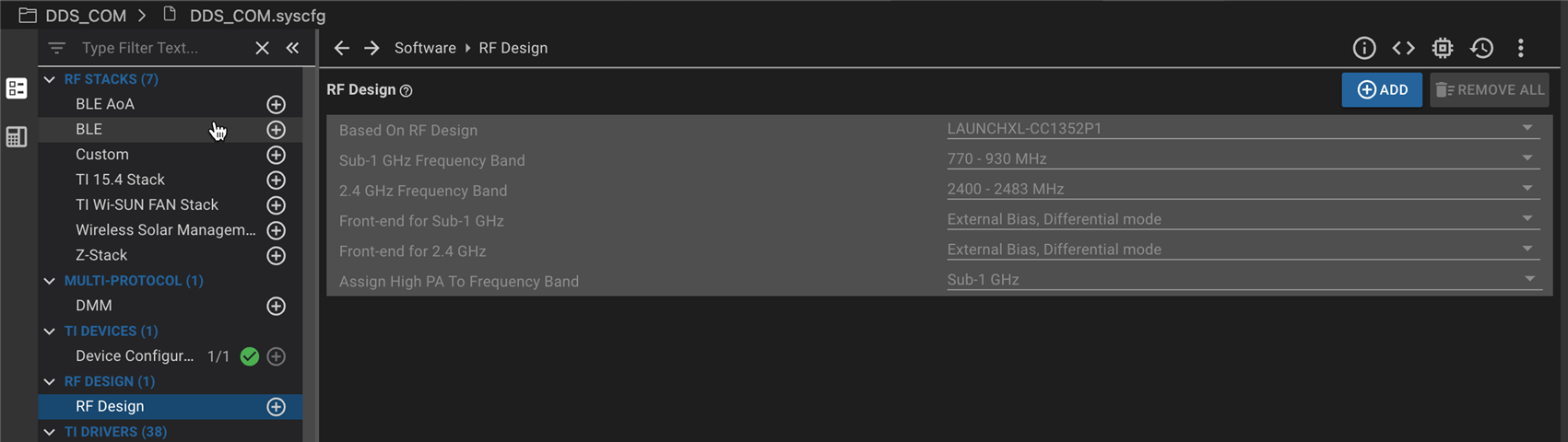Viewport: 1568px width, 442px height.
Task: Click Software in the breadcrumb
Action: pos(425,48)
